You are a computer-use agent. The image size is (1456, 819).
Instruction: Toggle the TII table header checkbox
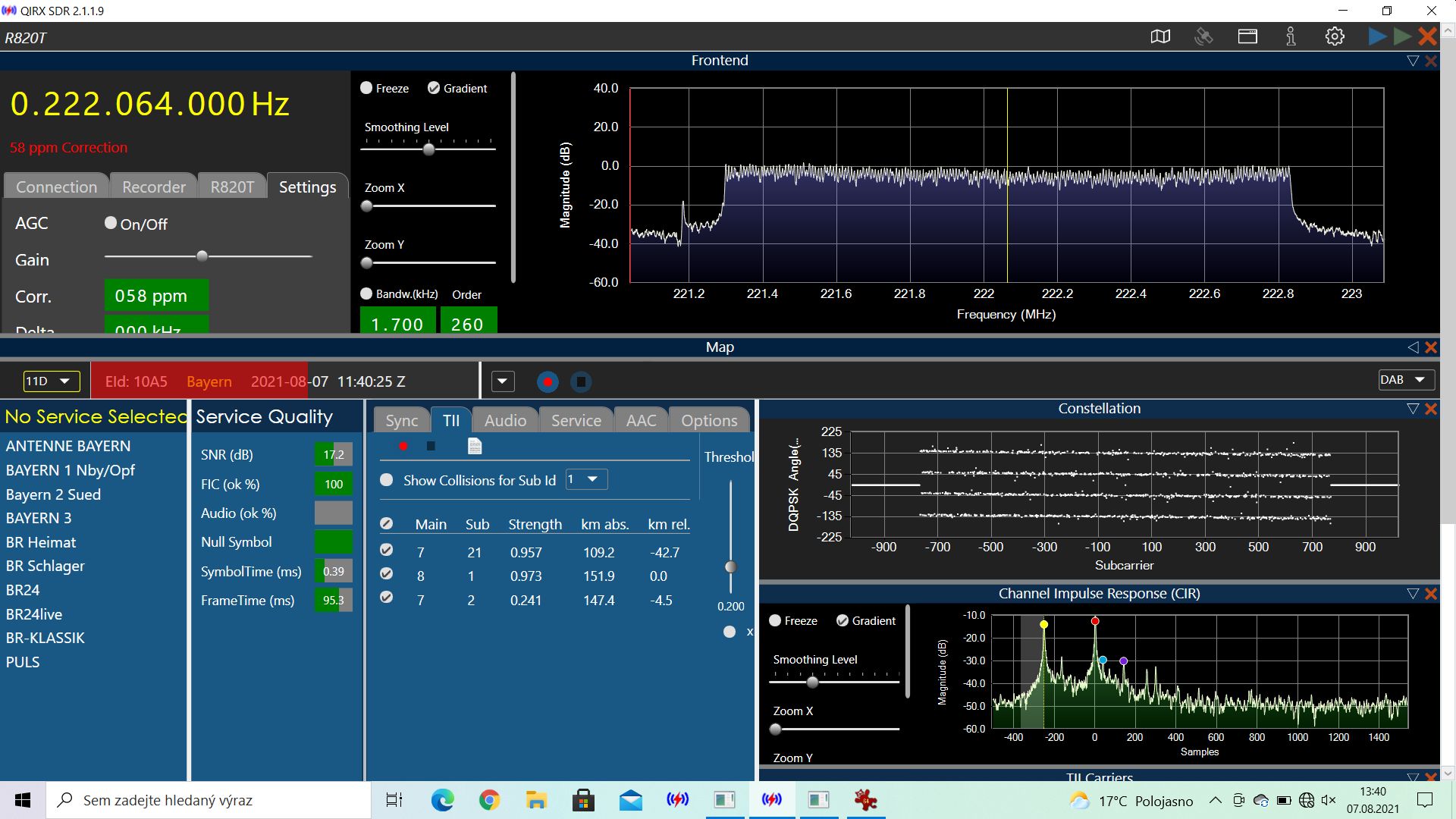coord(386,524)
